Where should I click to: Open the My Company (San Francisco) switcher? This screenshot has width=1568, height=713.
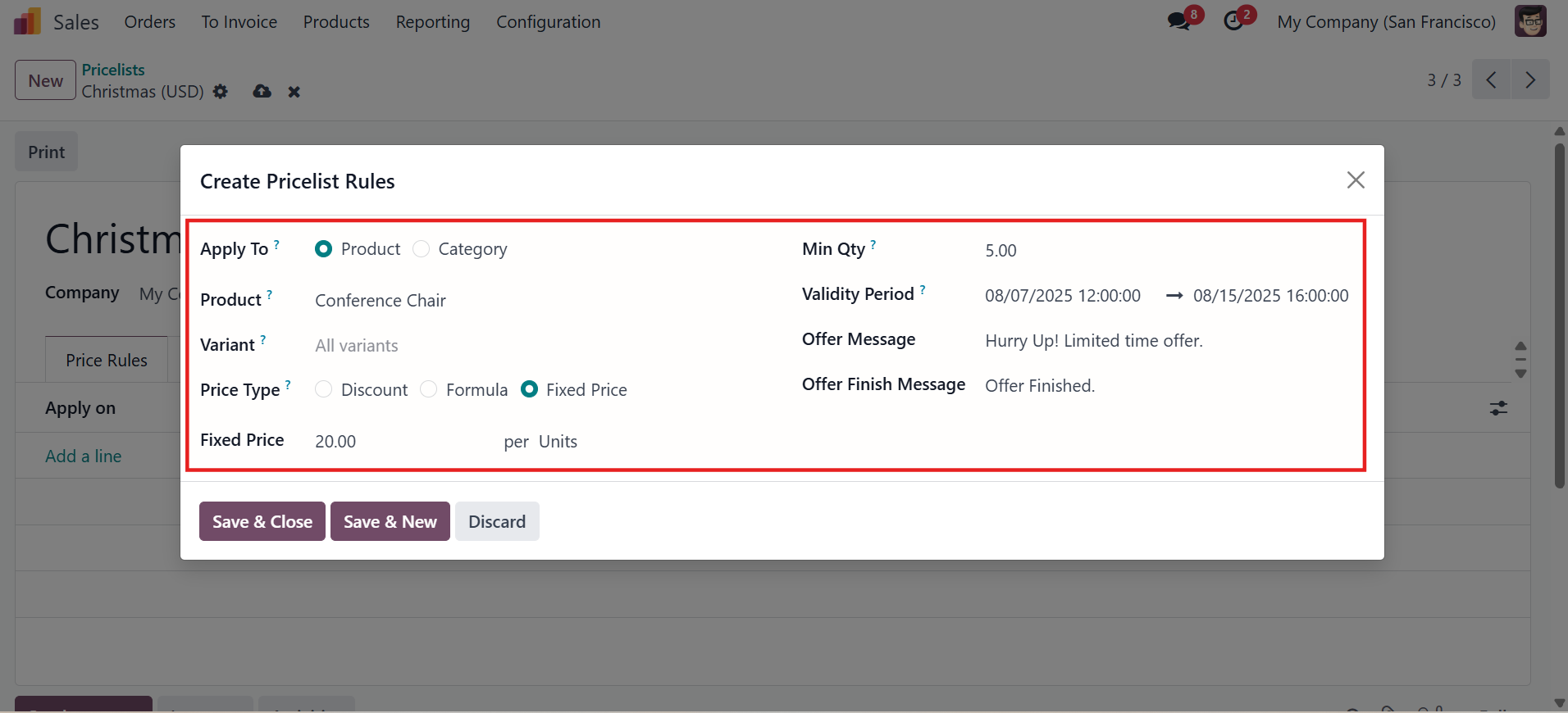pos(1386,22)
